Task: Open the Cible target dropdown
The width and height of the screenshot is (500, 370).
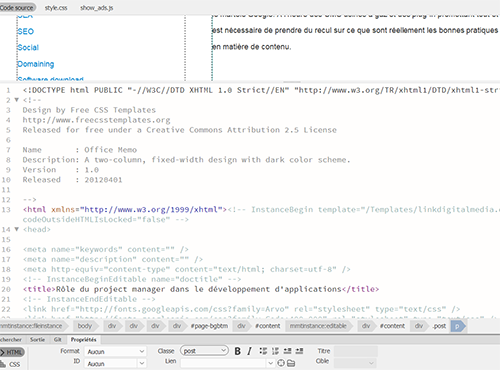Action: click(x=356, y=363)
